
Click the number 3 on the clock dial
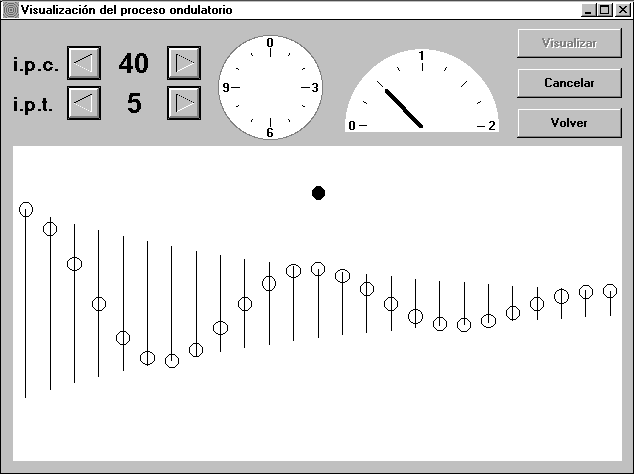pyautogui.click(x=315, y=88)
